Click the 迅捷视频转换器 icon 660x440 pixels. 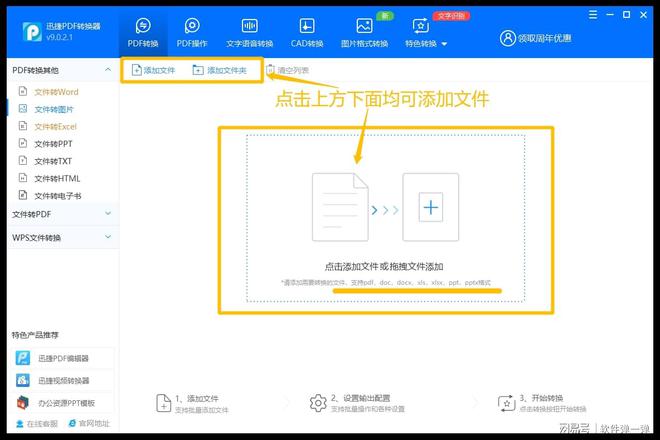coord(23,380)
